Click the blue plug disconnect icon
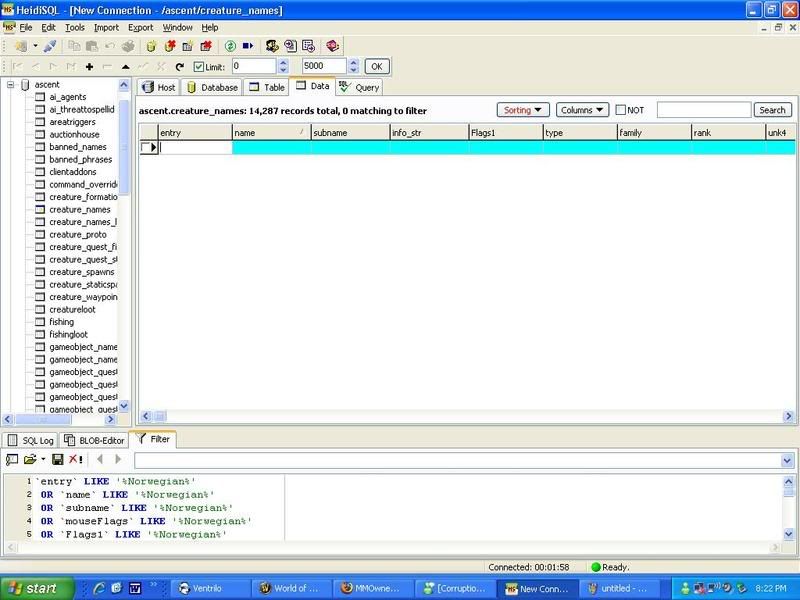 tap(50, 46)
